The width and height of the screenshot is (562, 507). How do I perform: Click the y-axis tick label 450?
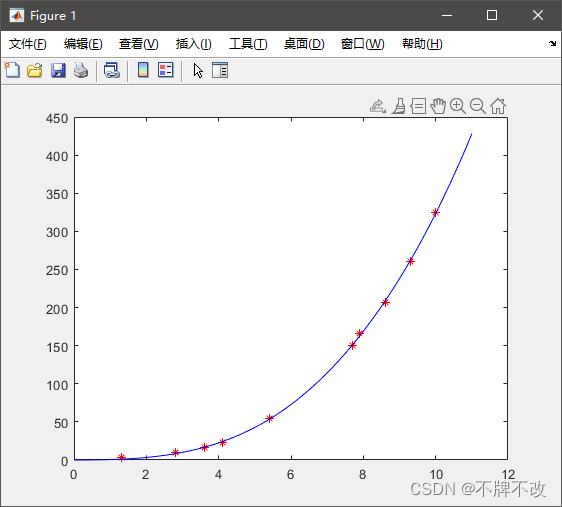point(57,119)
